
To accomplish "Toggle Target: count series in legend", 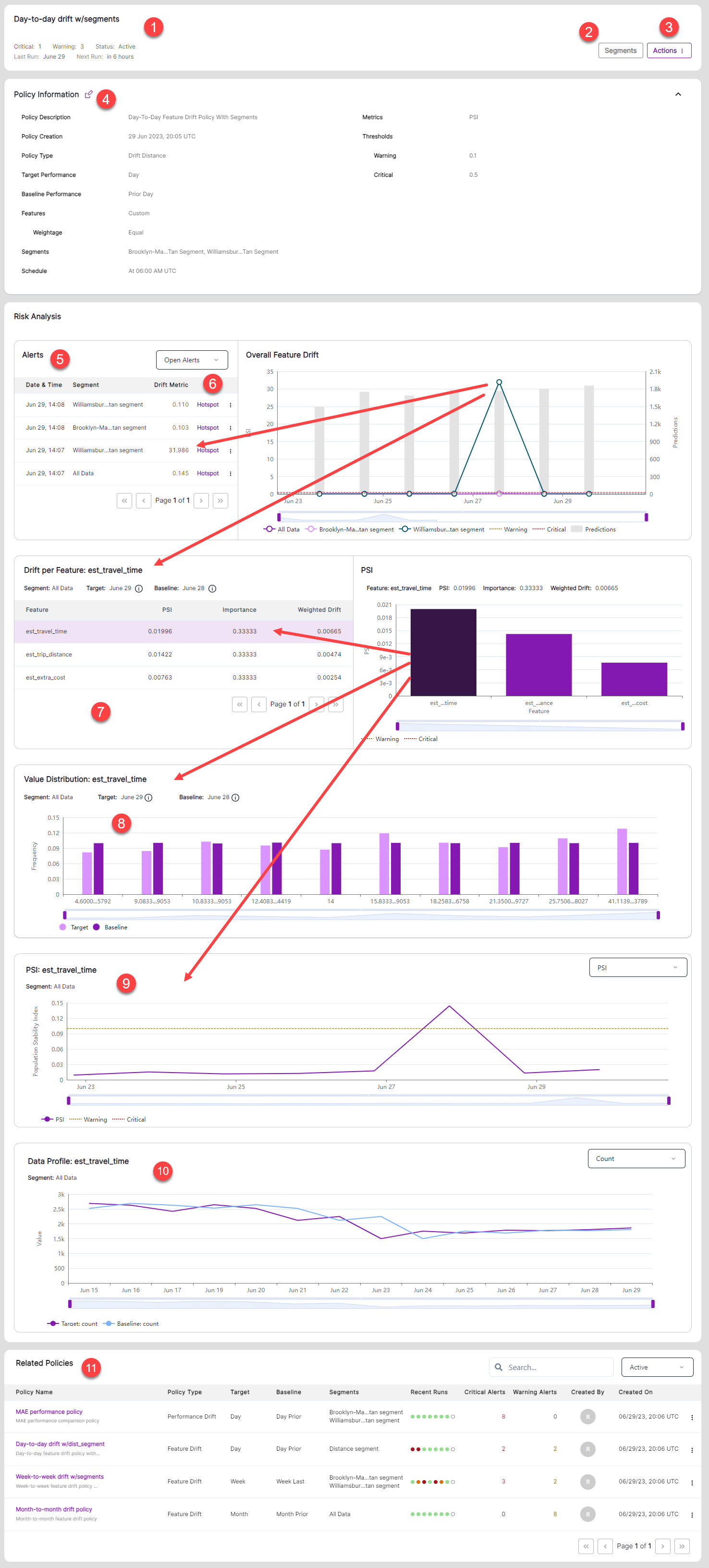I will (x=73, y=1323).
